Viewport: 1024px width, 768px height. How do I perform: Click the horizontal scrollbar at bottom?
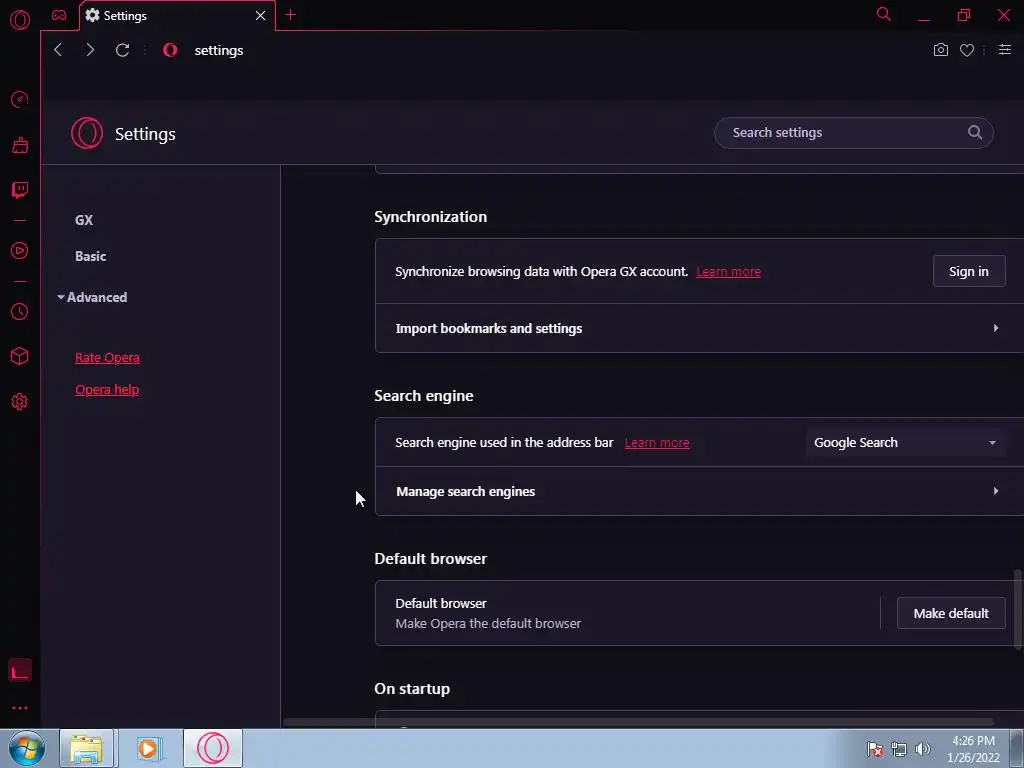coord(639,722)
